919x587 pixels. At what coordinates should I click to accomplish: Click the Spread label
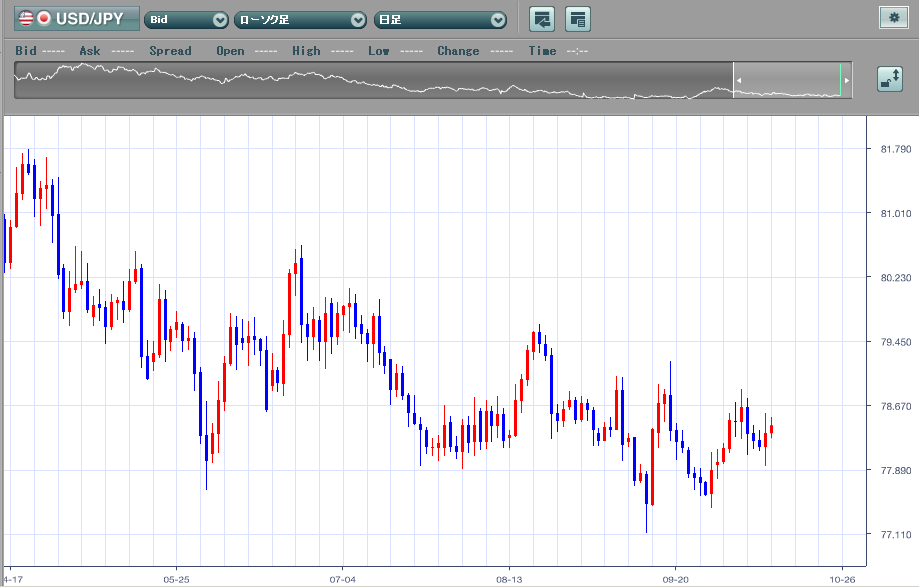(170, 51)
